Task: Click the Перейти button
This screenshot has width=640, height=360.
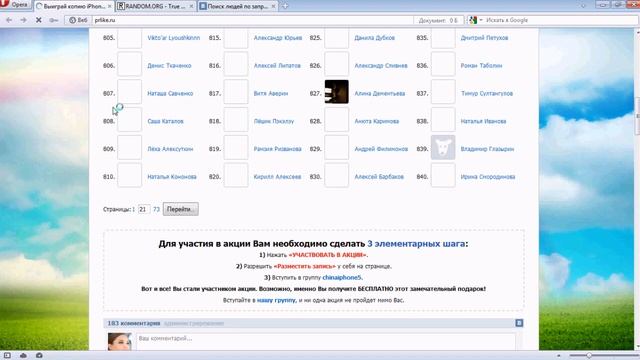Action: (180, 209)
